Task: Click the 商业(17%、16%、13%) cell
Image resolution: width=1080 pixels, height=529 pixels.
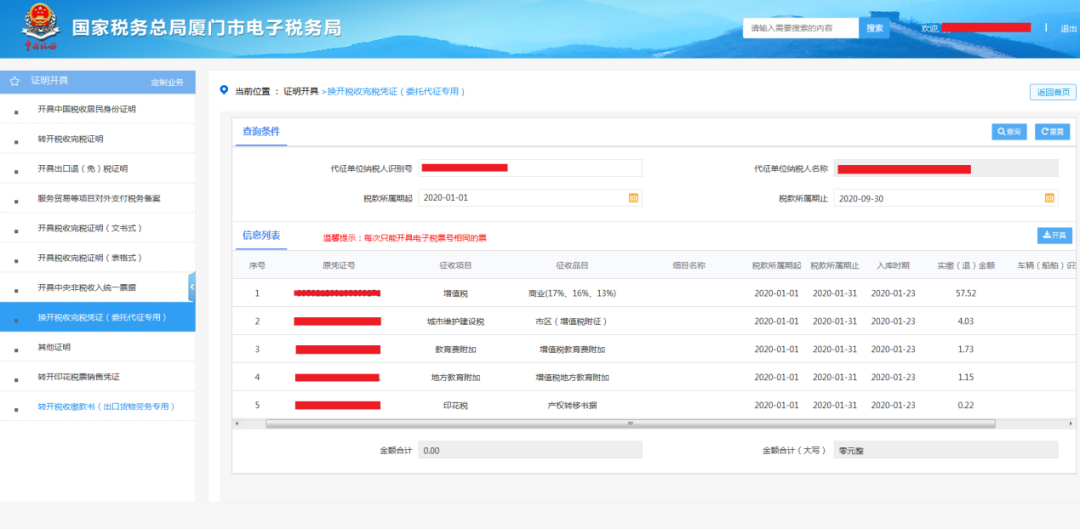Action: (572, 293)
